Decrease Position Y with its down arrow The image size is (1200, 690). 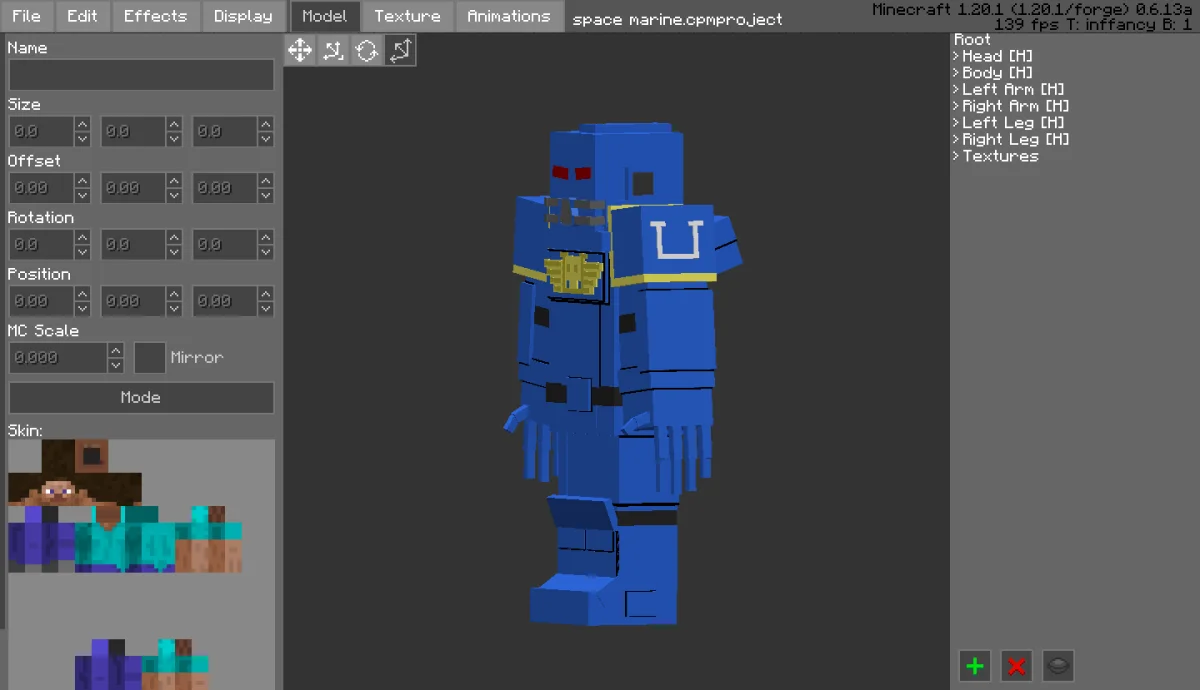click(174, 309)
